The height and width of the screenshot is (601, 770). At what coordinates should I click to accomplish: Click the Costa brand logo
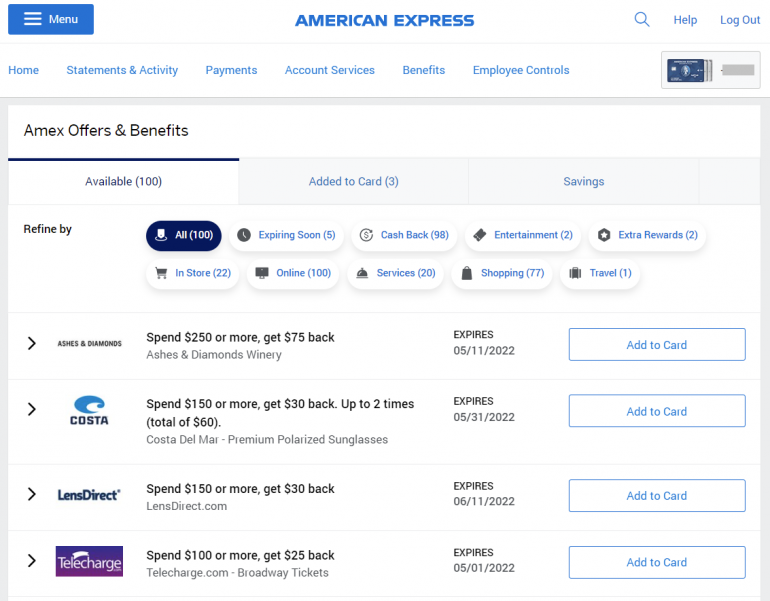89,410
